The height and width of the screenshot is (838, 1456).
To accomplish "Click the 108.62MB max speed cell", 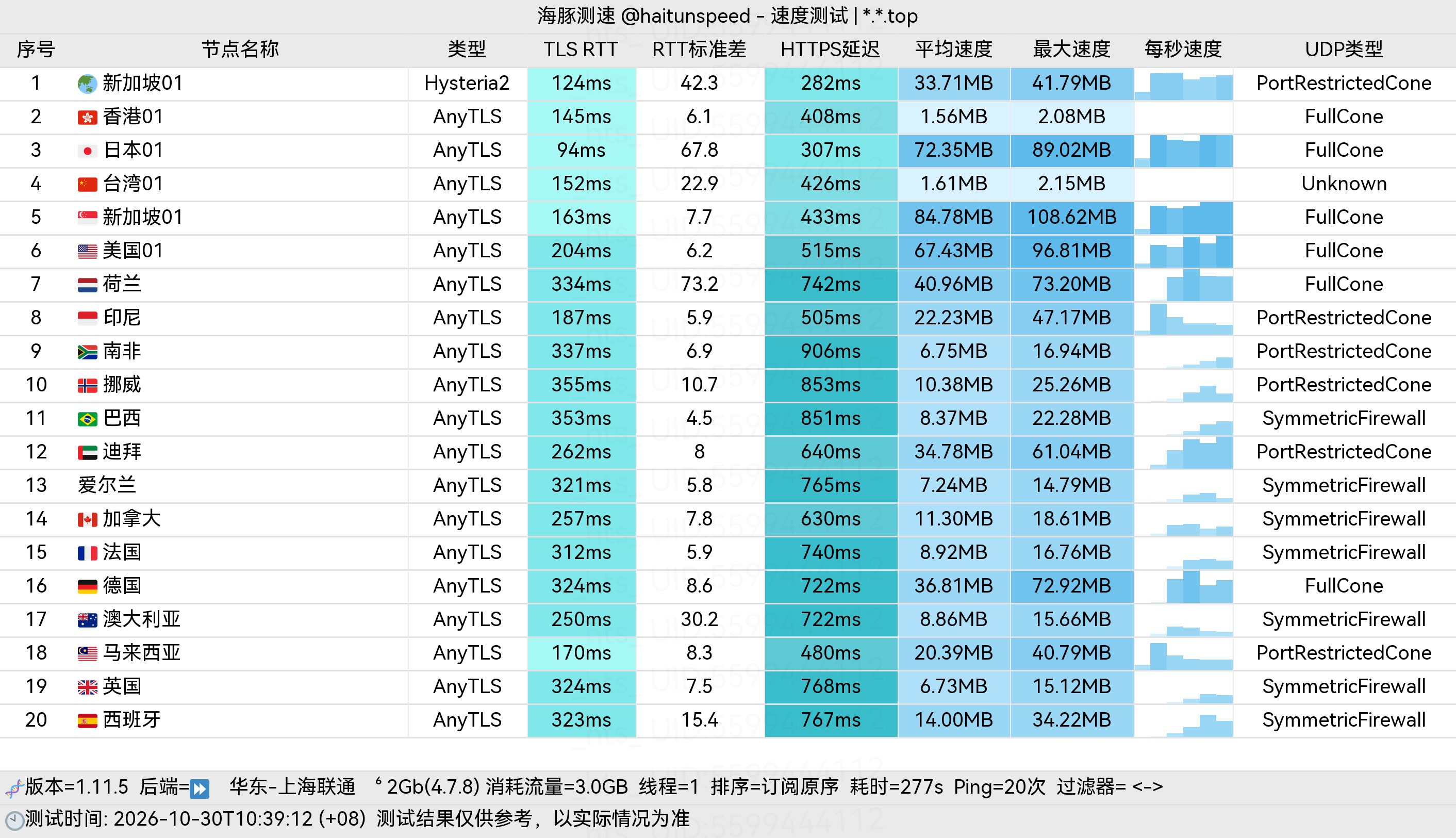I will [x=1072, y=218].
